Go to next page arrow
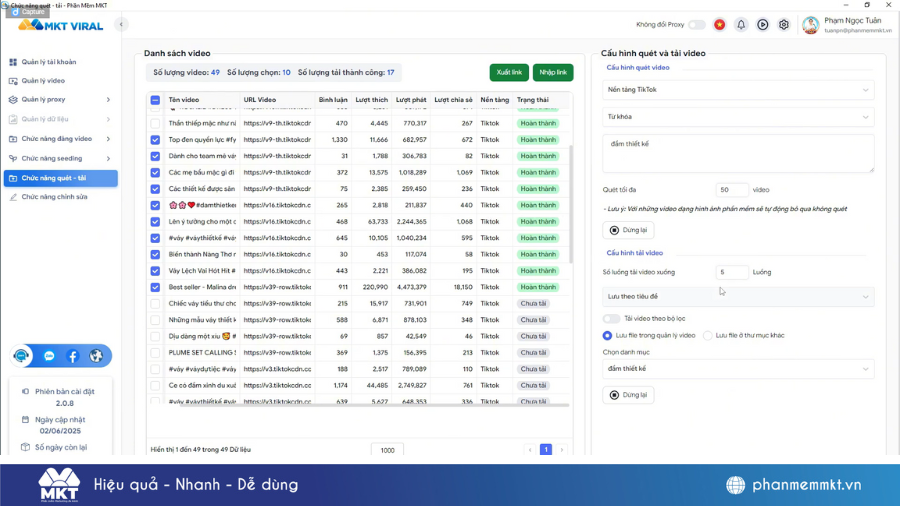 562,450
